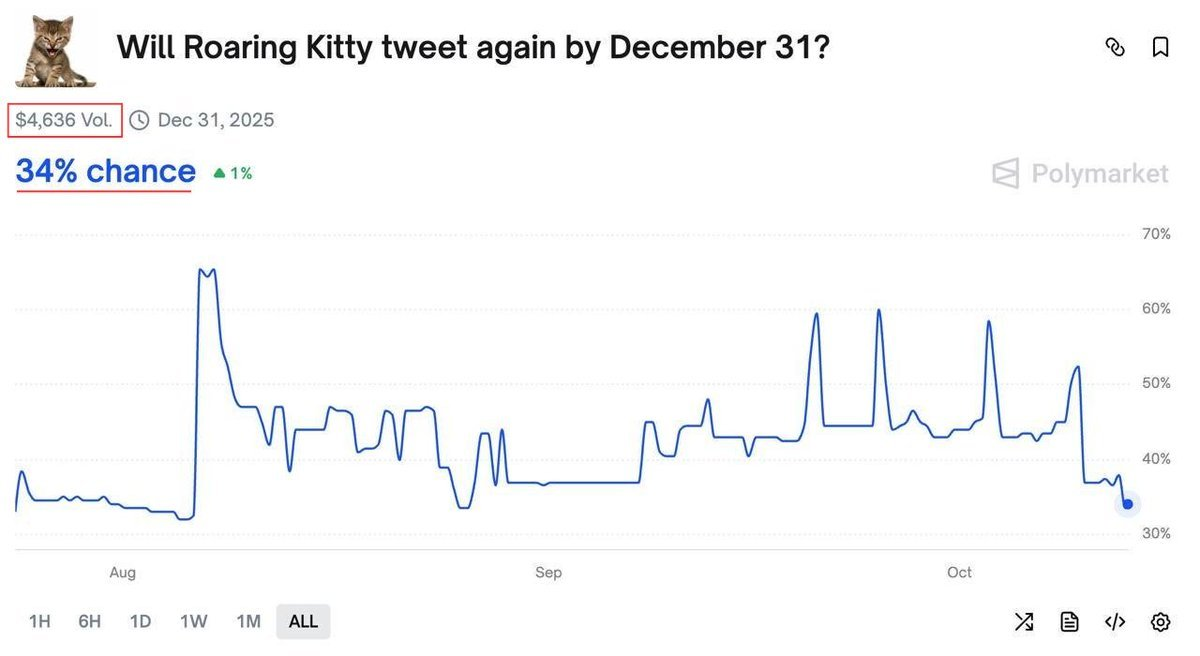Open the document details icon
The image size is (1200, 656).
pos(1070,622)
